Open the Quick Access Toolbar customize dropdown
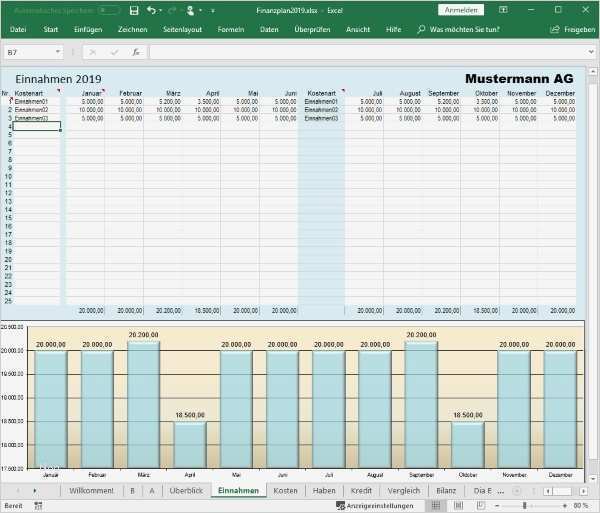 [x=213, y=10]
